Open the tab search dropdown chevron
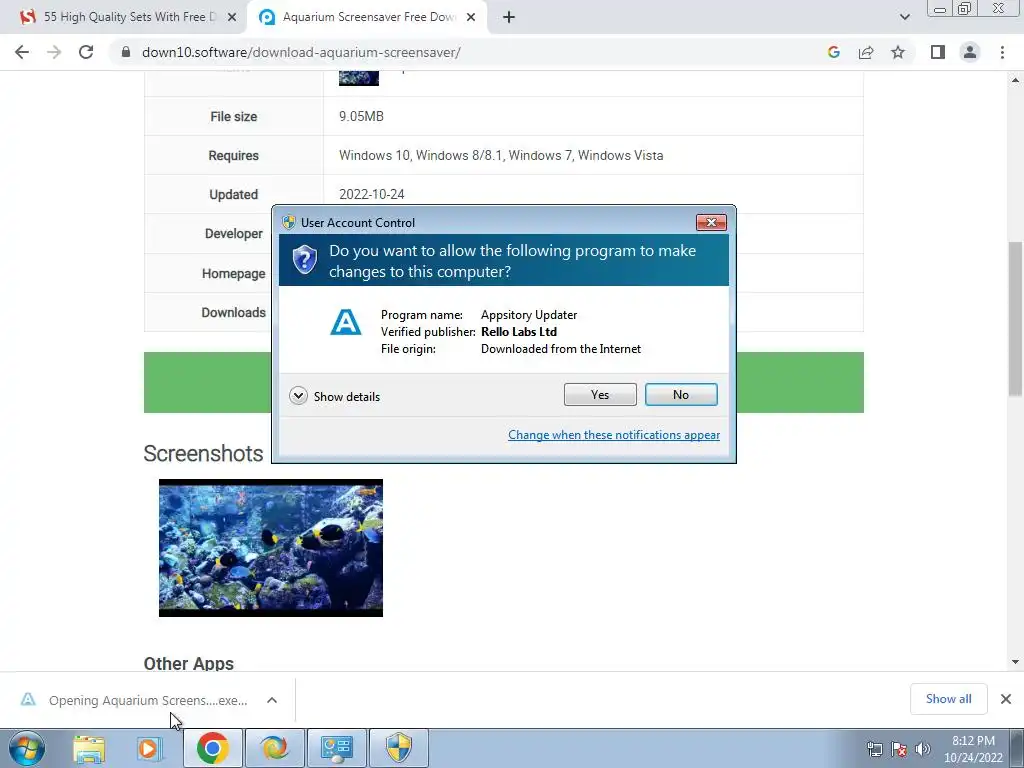 pyautogui.click(x=904, y=17)
